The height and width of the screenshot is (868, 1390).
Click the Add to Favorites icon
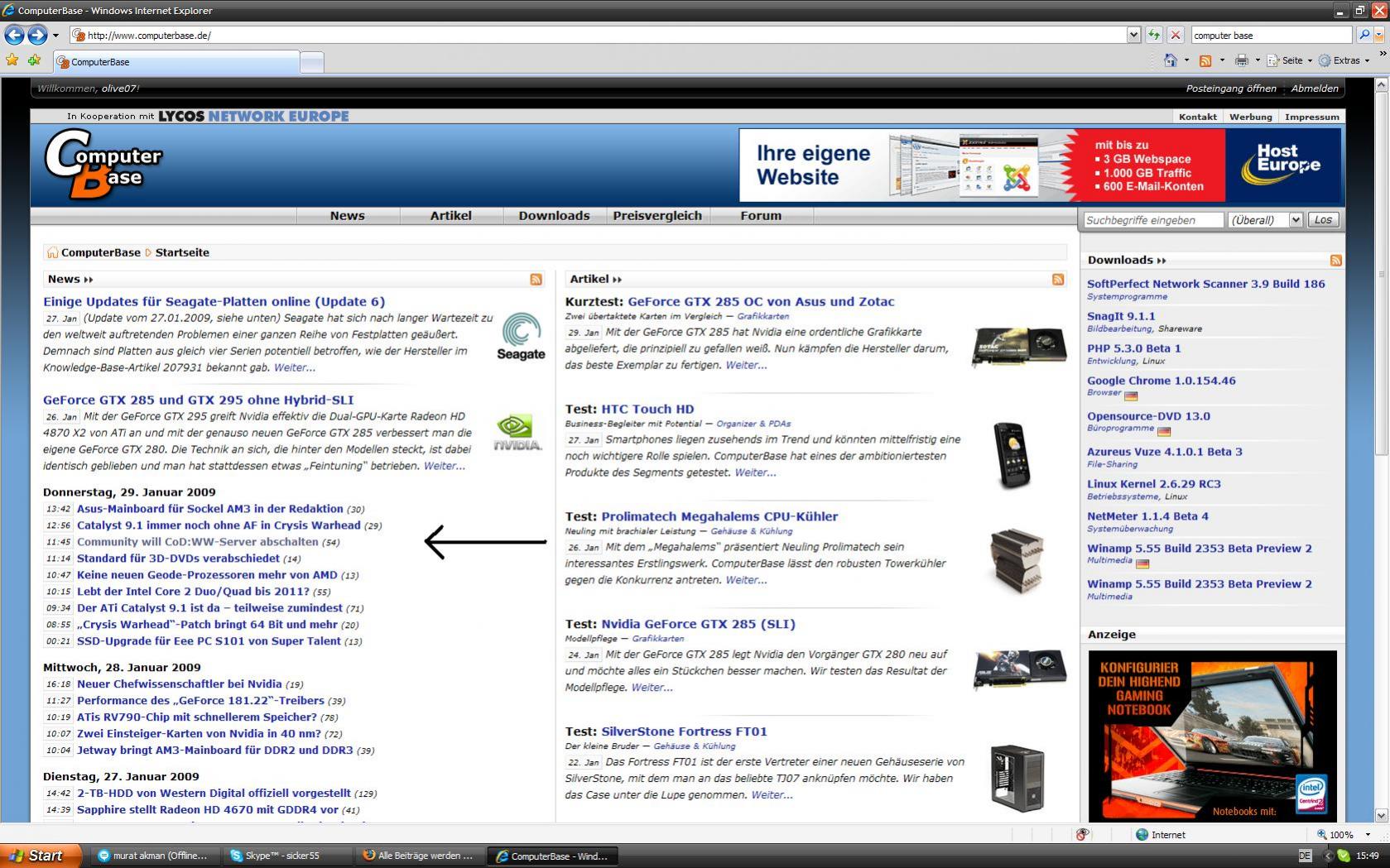pyautogui.click(x=35, y=60)
